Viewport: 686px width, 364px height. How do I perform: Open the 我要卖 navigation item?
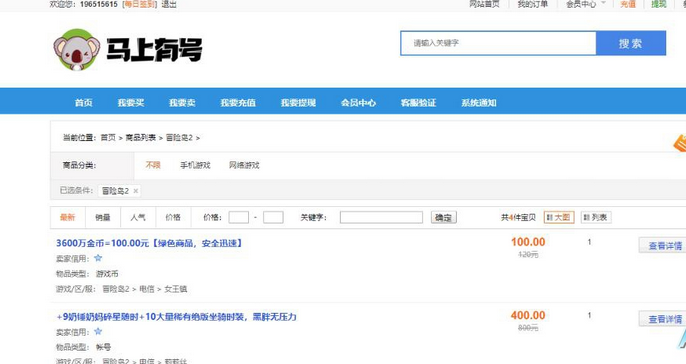pos(182,103)
